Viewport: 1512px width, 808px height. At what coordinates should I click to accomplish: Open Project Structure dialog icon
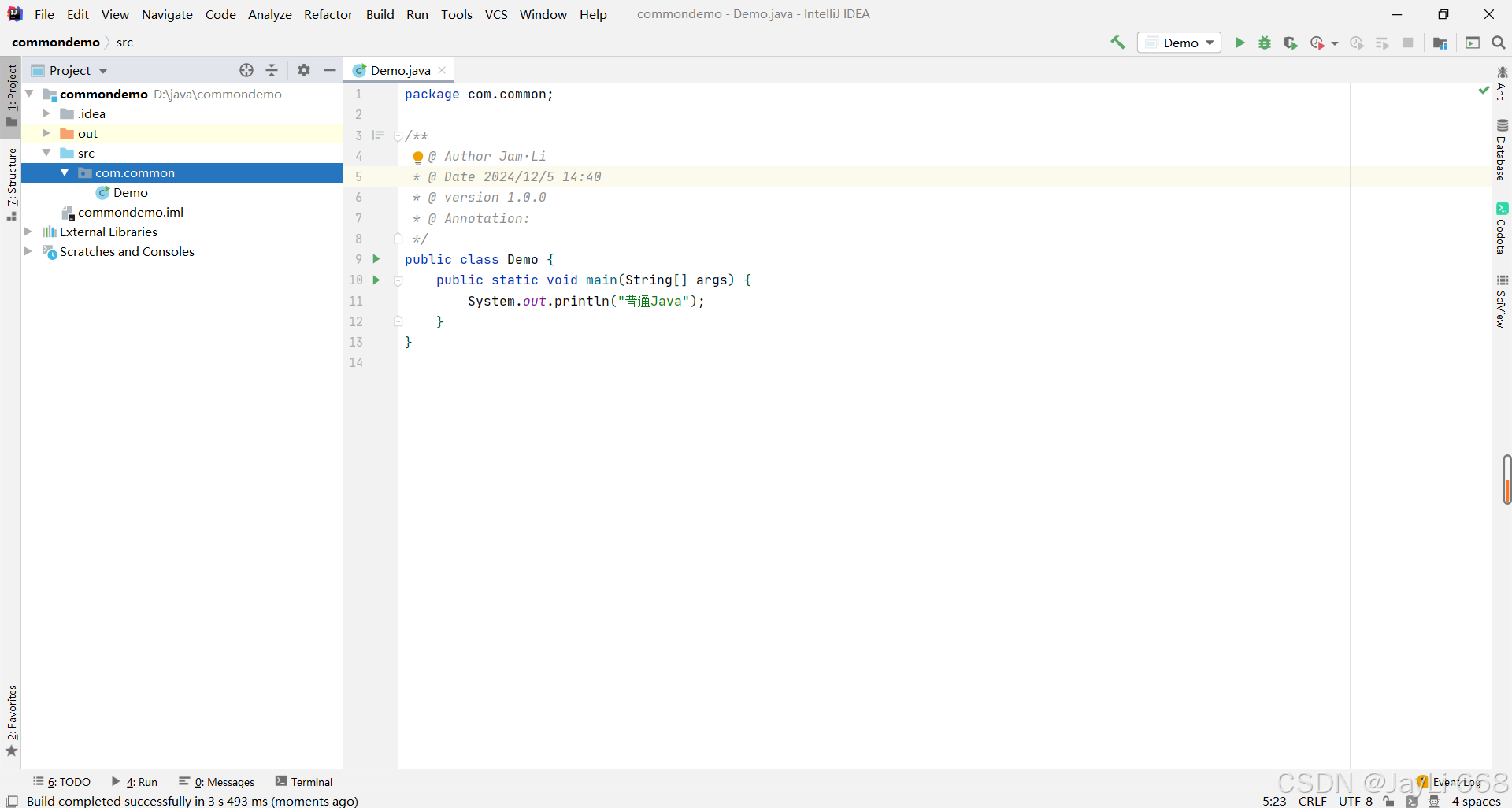point(1440,43)
